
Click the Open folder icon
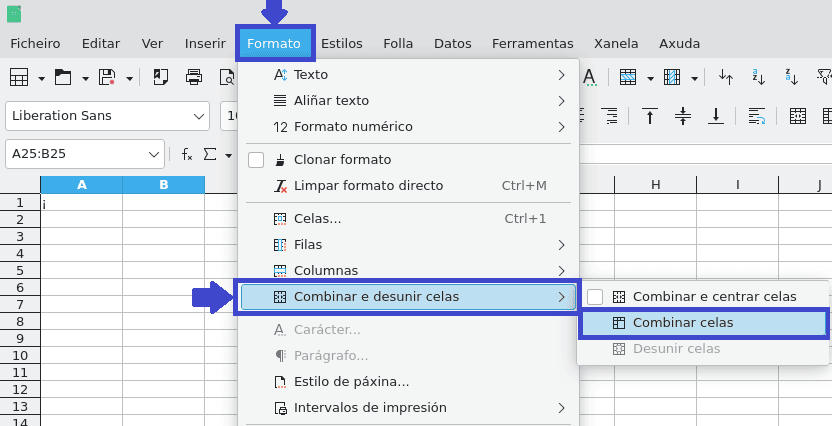tap(63, 77)
